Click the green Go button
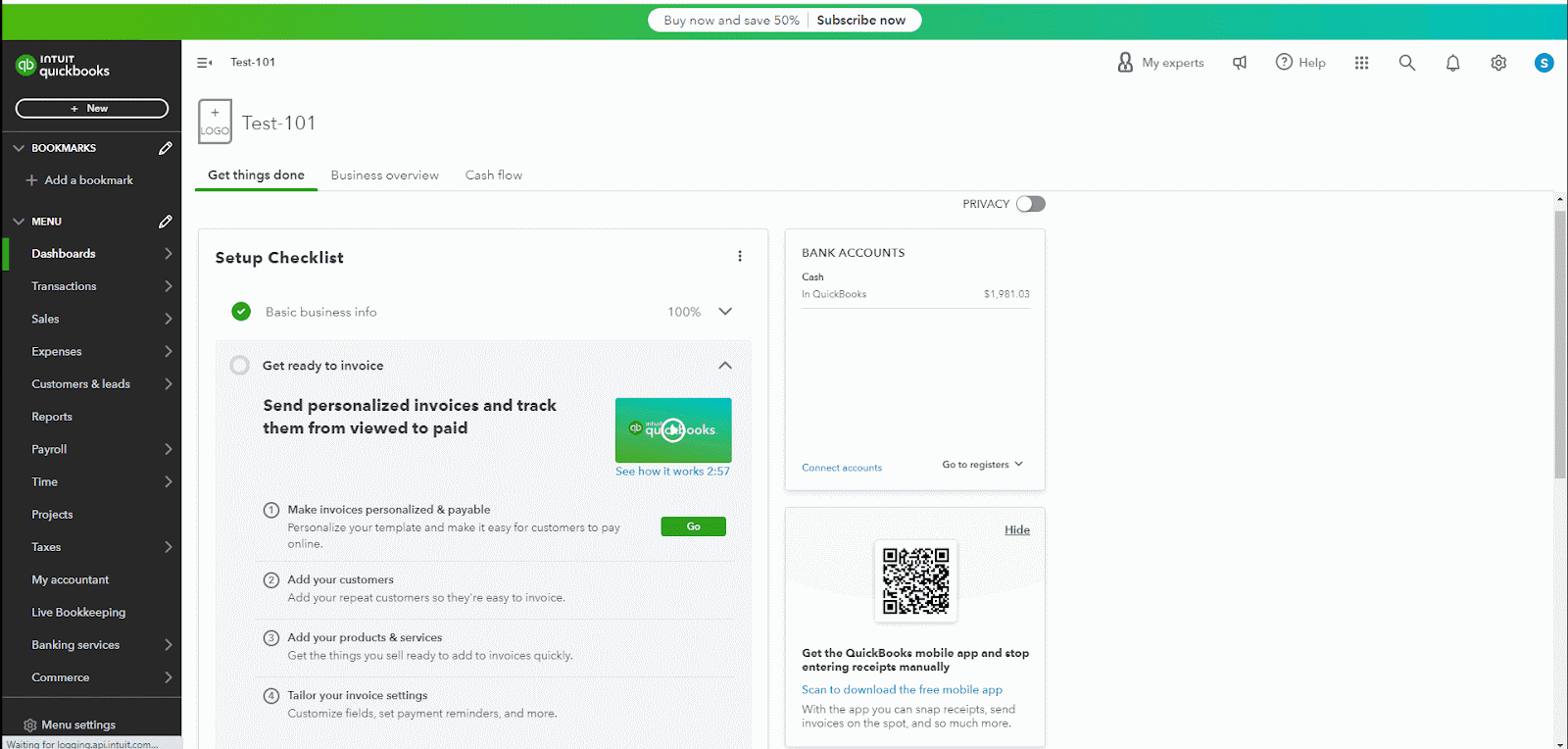The height and width of the screenshot is (749, 1568). click(x=693, y=526)
